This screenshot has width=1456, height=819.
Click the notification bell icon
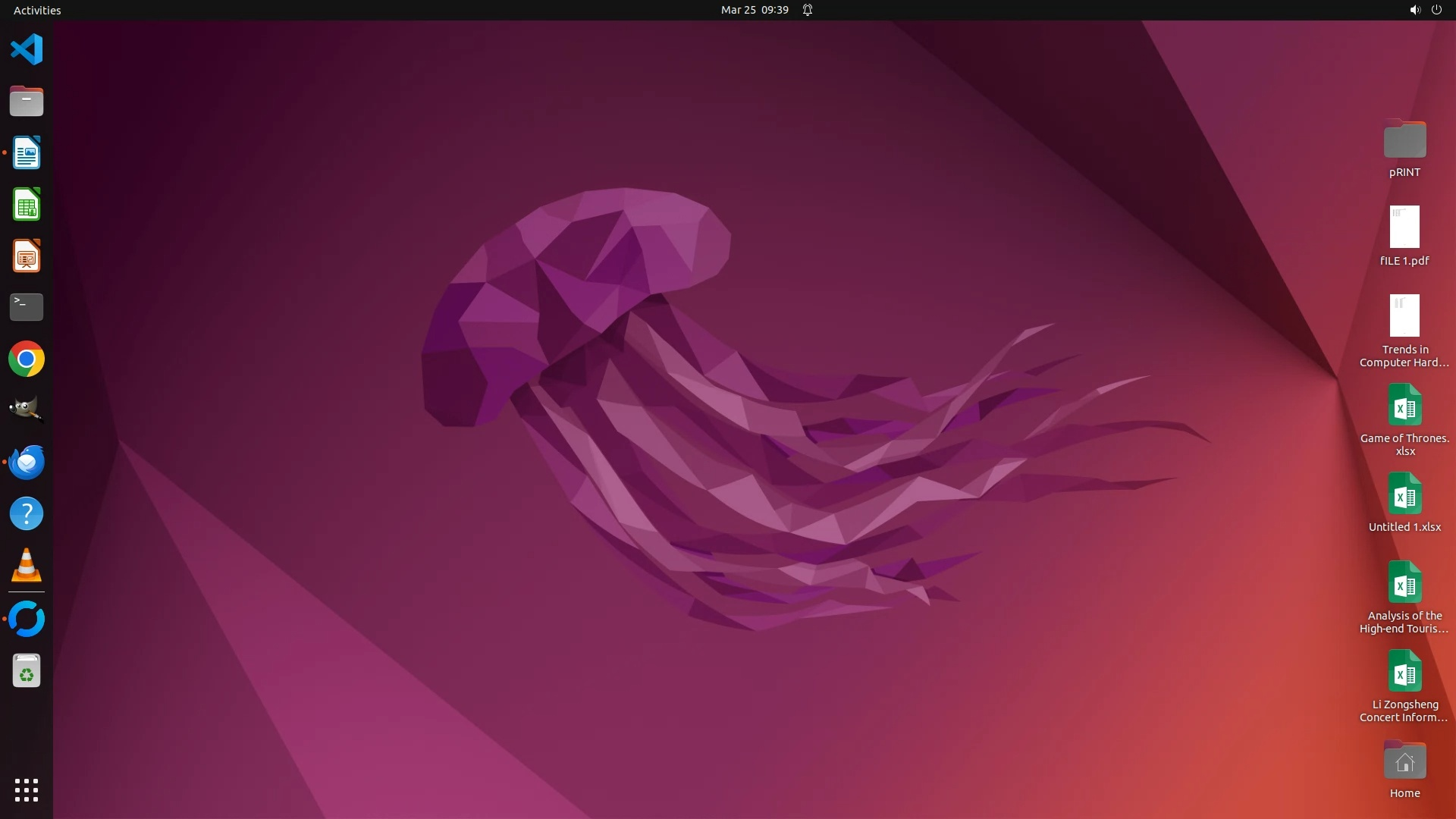coord(808,10)
